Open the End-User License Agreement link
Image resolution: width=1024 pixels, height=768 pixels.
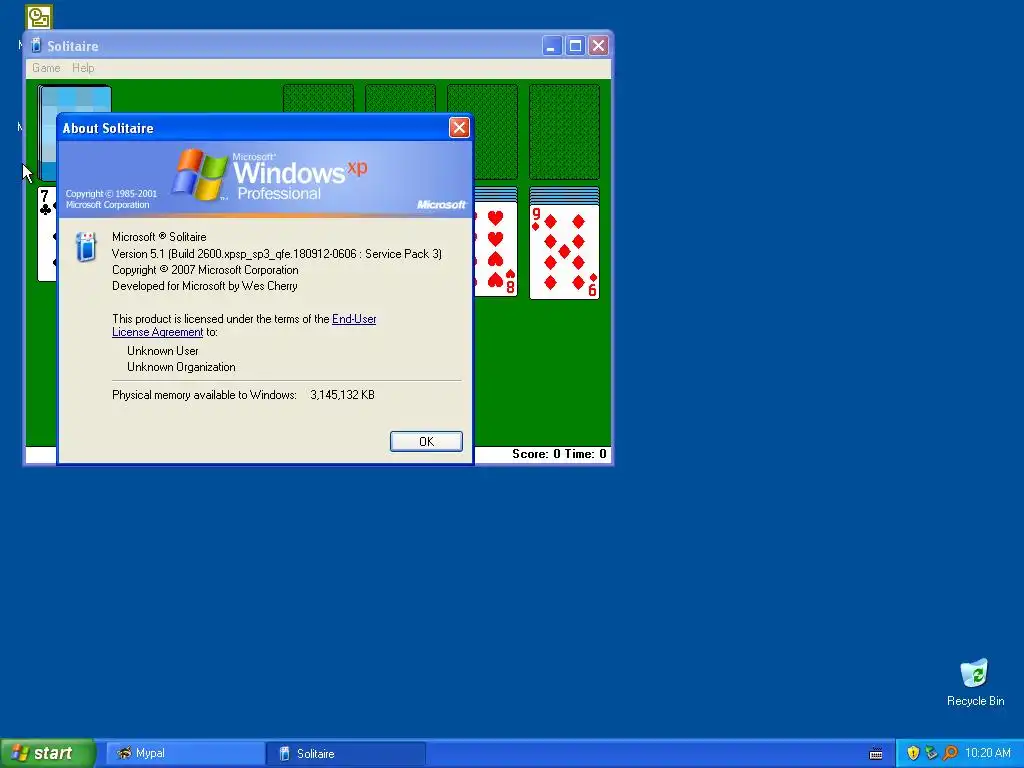pyautogui.click(x=244, y=325)
